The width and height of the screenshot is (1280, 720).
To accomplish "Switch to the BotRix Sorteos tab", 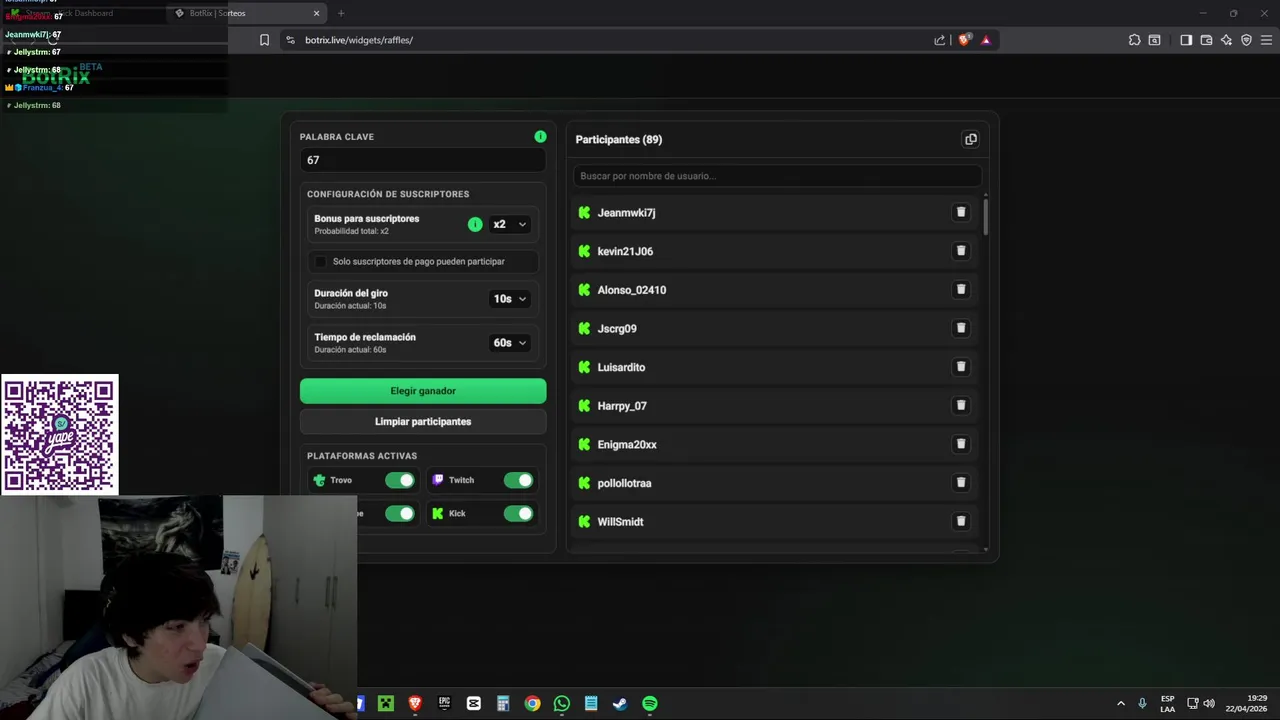I will (x=248, y=13).
